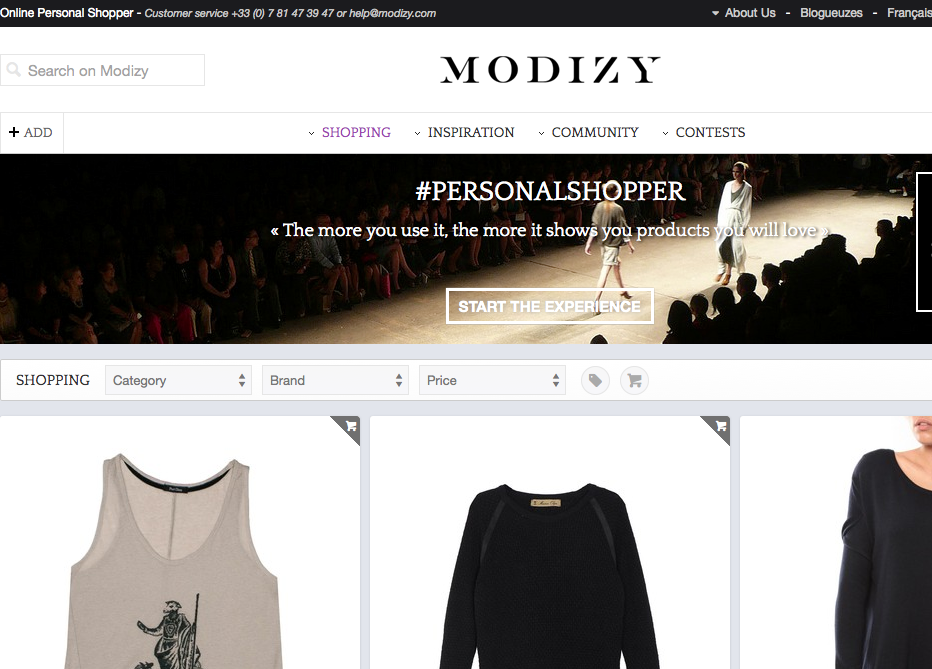Image resolution: width=932 pixels, height=669 pixels.
Task: Open the Price dropdown
Action: coord(492,380)
